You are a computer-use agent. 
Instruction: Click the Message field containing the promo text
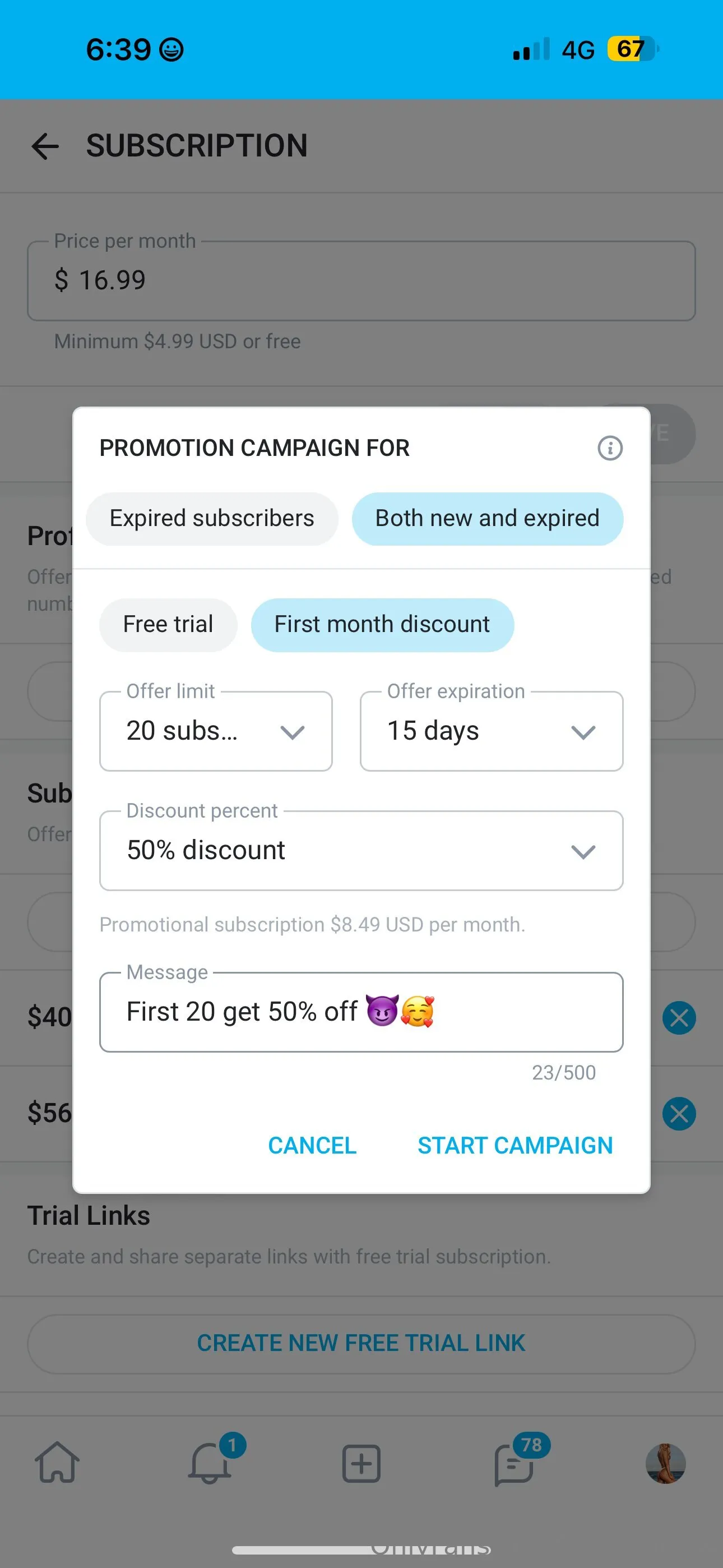pyautogui.click(x=361, y=1012)
